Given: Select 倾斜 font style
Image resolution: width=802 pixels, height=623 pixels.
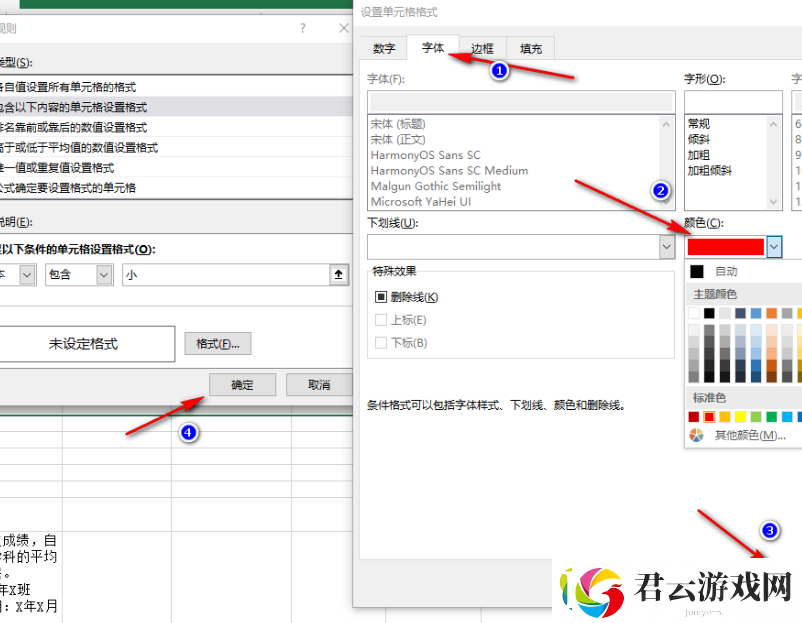Looking at the screenshot, I should coord(699,139).
